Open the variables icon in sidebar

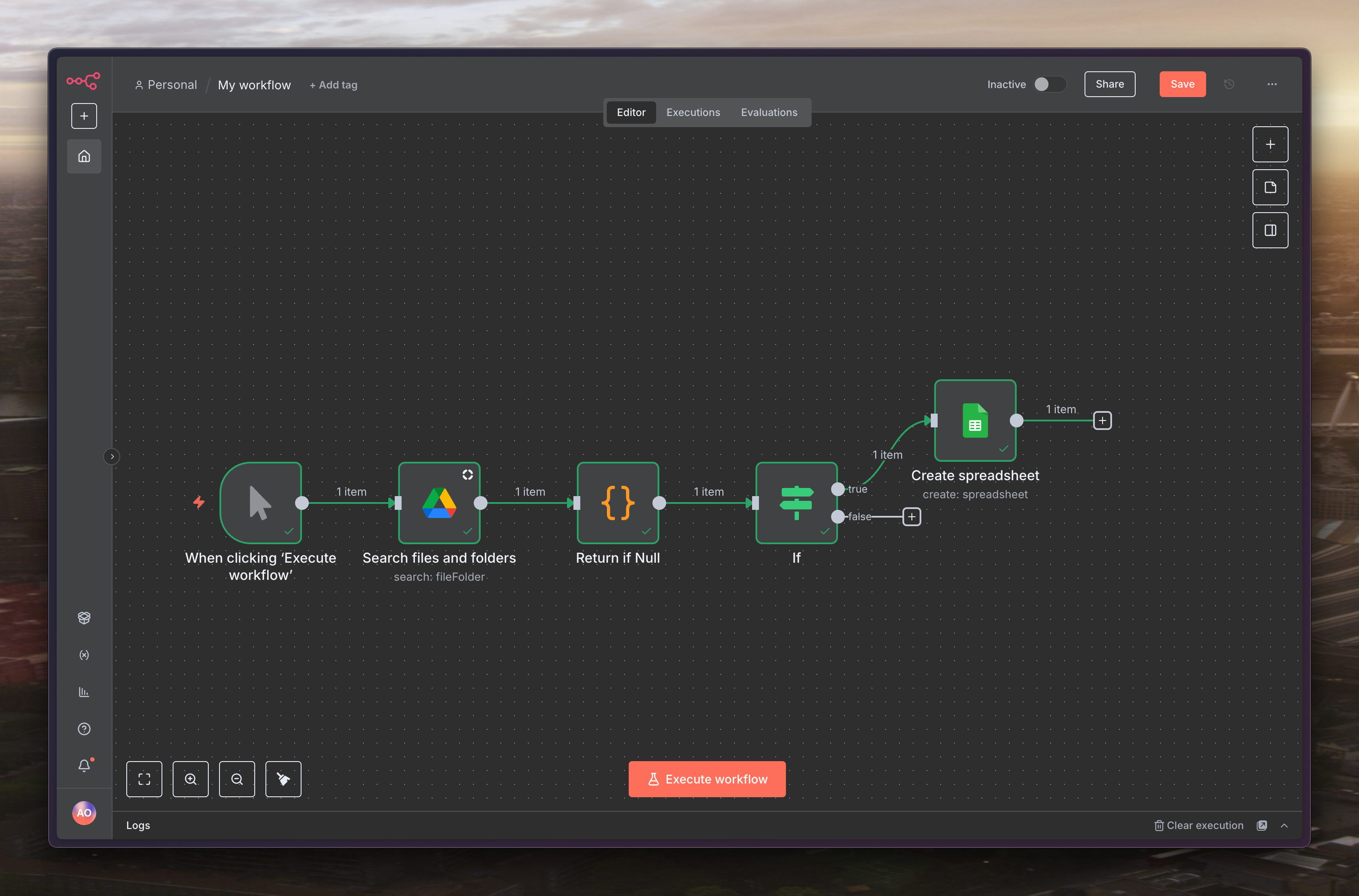[84, 655]
